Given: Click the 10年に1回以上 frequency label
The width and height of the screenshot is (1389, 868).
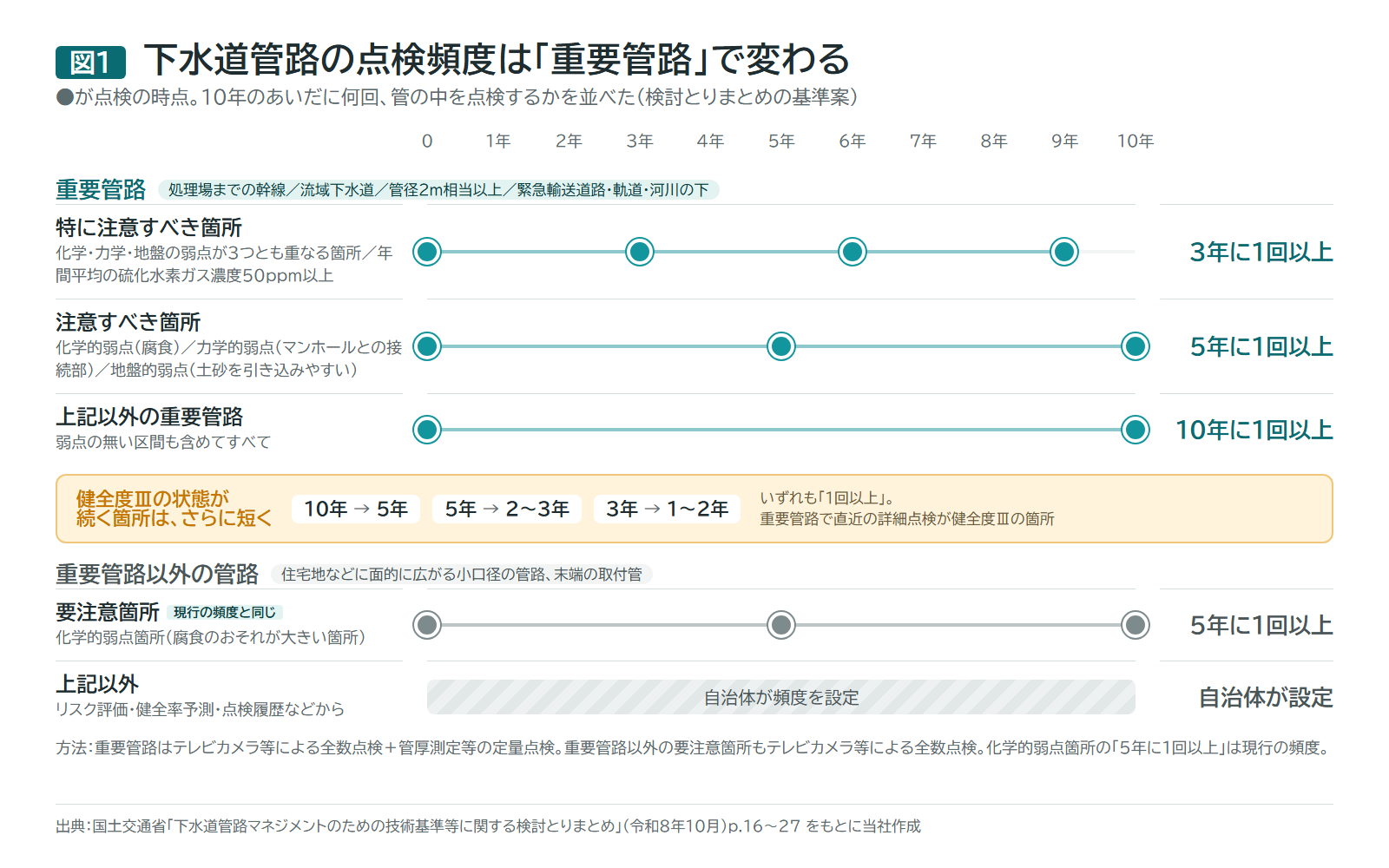Looking at the screenshot, I should click(1254, 430).
